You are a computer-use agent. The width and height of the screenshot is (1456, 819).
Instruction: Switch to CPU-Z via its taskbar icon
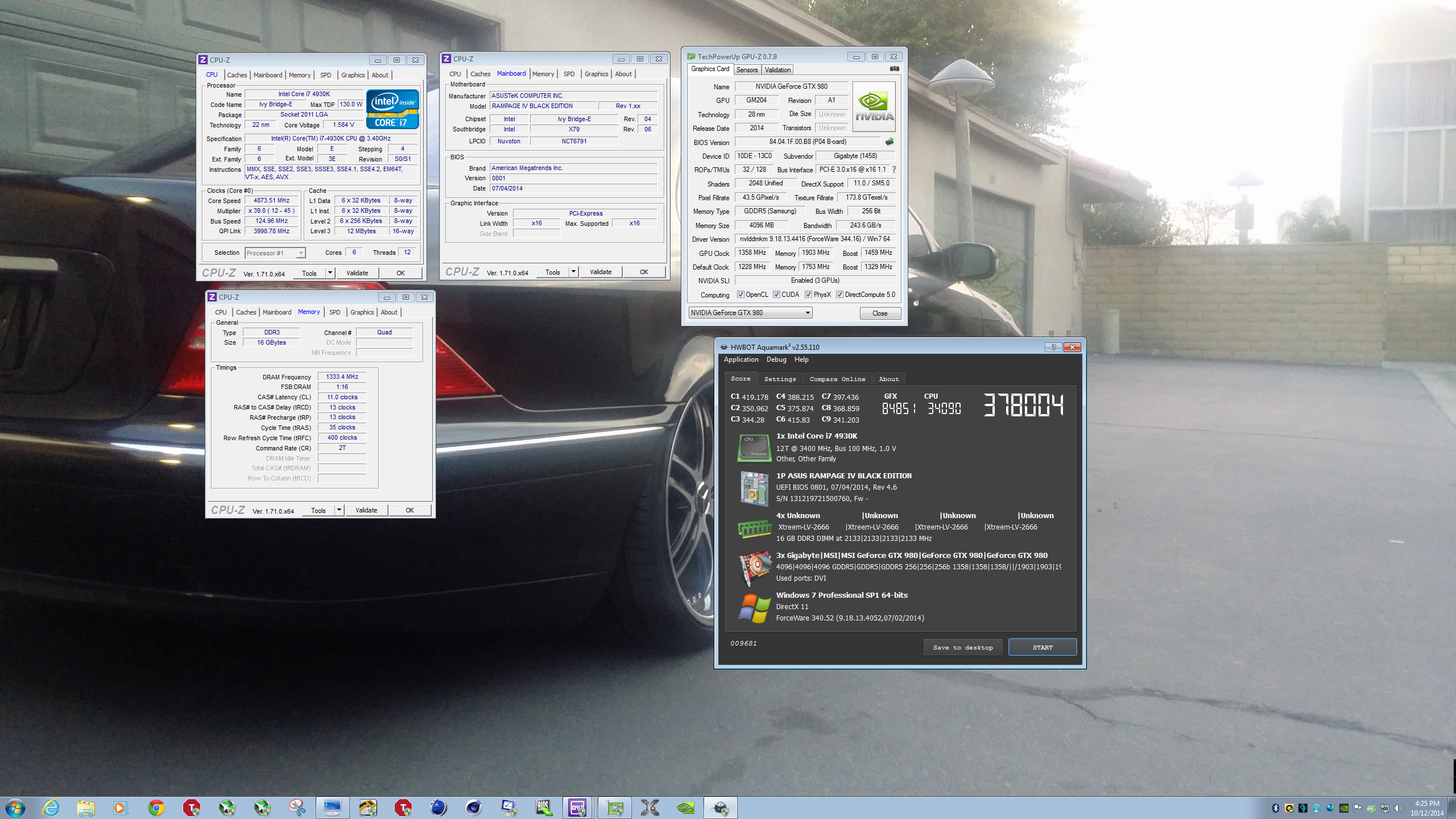click(x=578, y=808)
